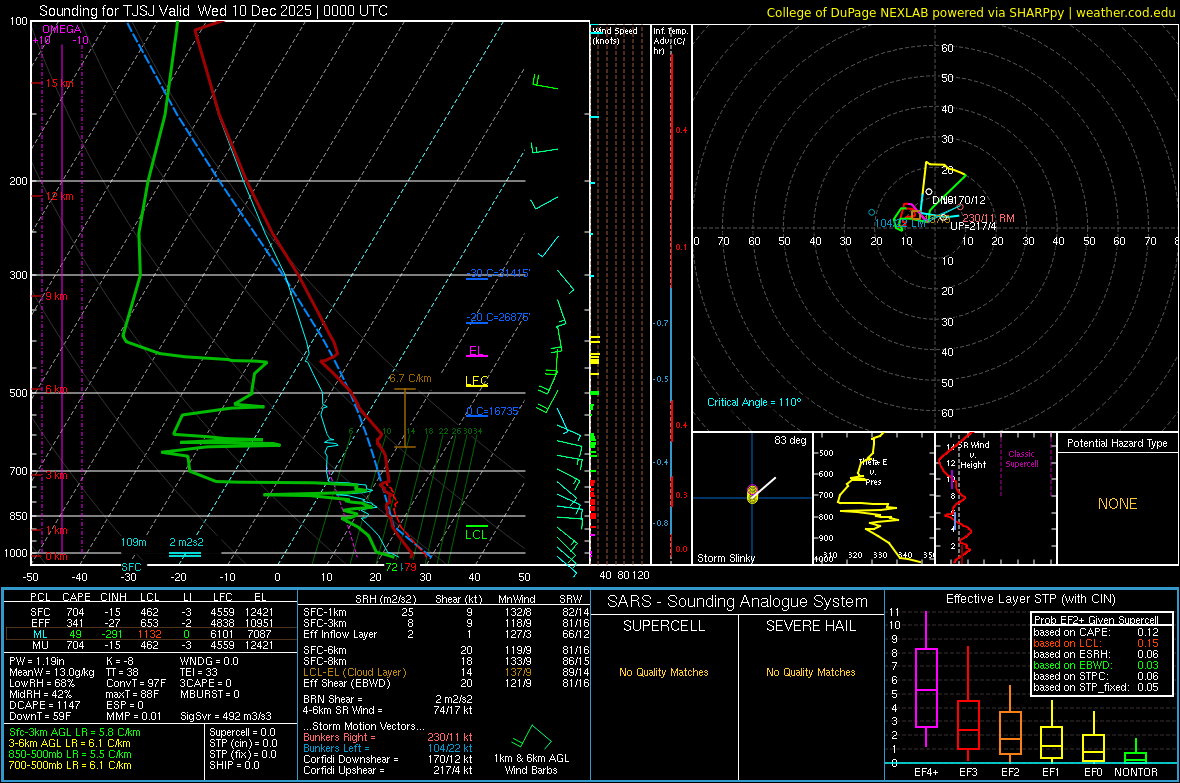Click the SARS - Sounding Analogue System header

[737, 602]
